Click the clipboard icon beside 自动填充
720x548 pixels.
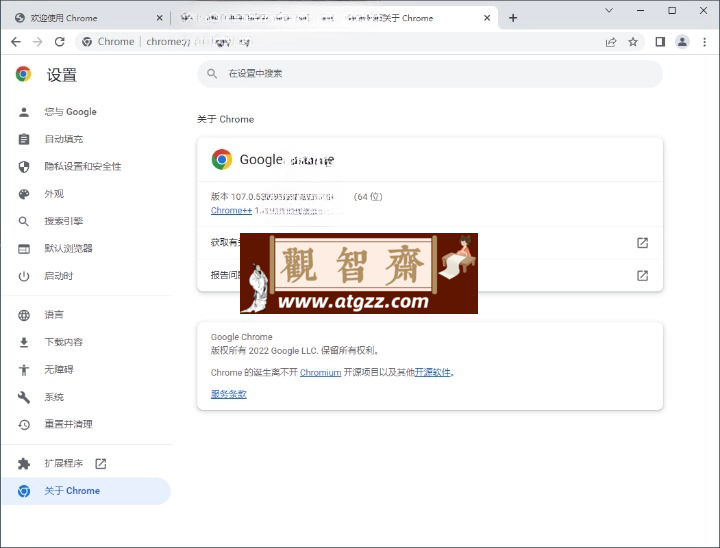click(24, 139)
